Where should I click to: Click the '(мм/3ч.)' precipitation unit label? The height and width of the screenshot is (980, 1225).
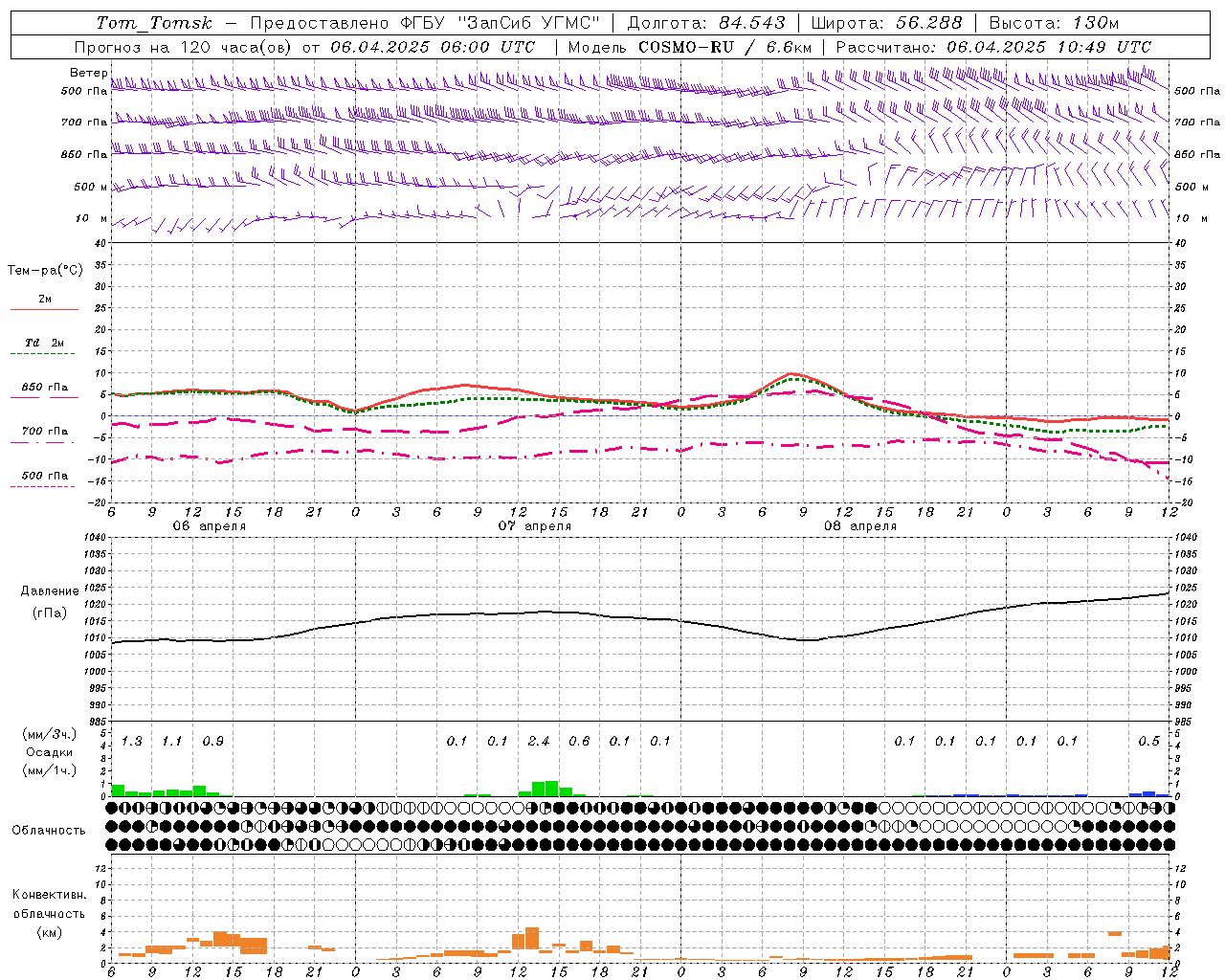point(50,735)
